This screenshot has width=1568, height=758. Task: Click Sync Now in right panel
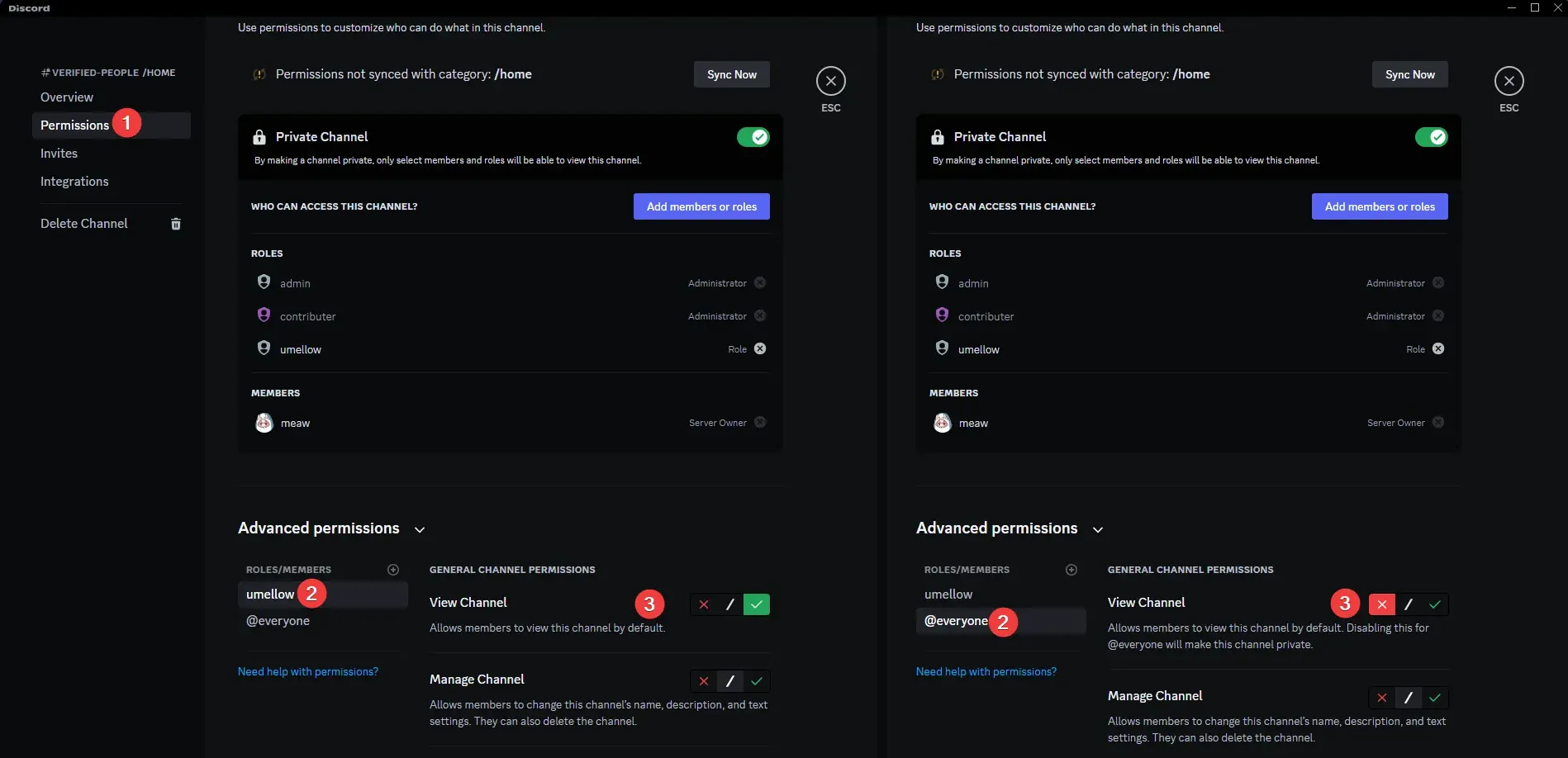(x=1410, y=74)
